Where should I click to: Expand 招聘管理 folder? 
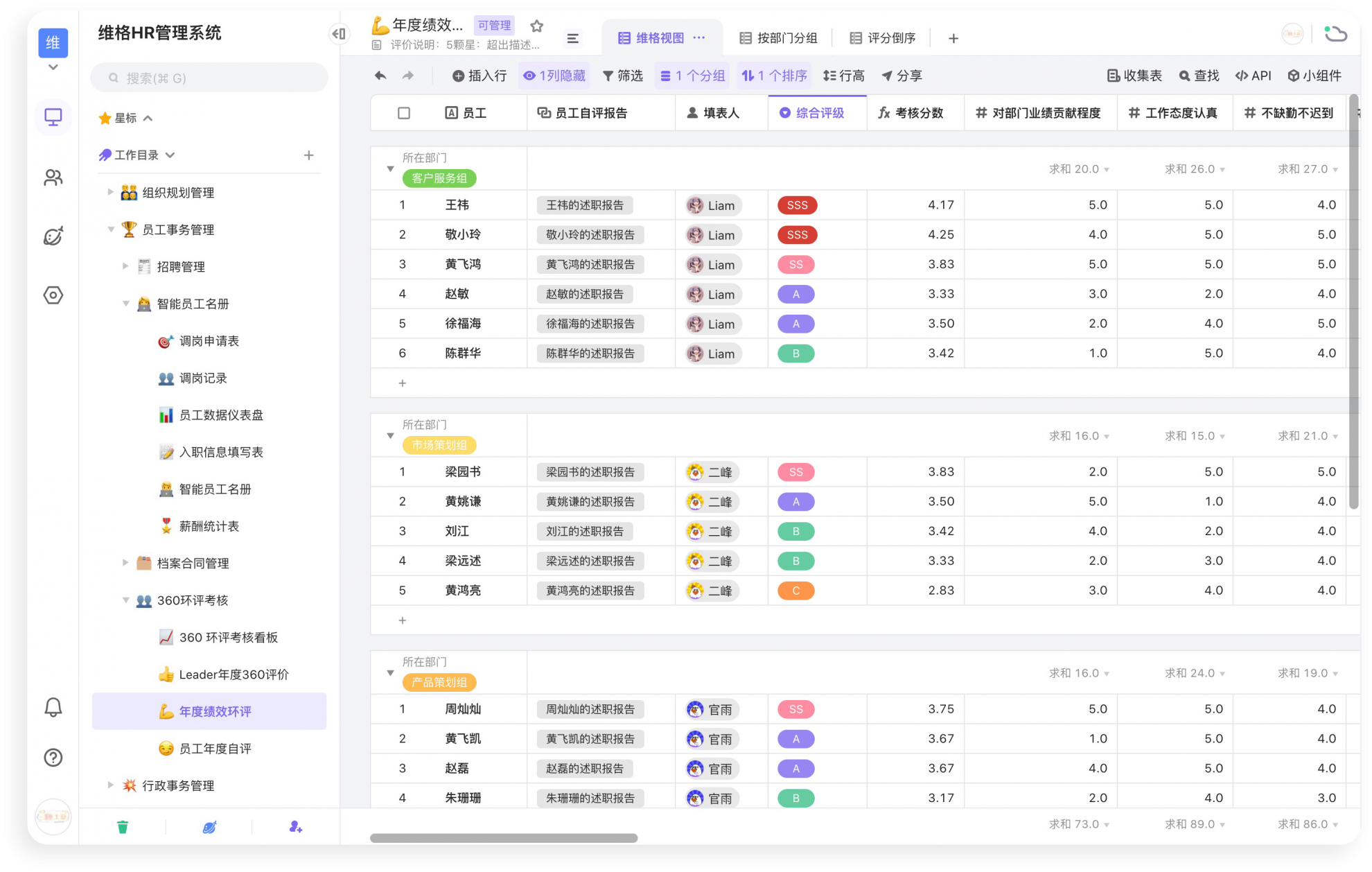[125, 266]
